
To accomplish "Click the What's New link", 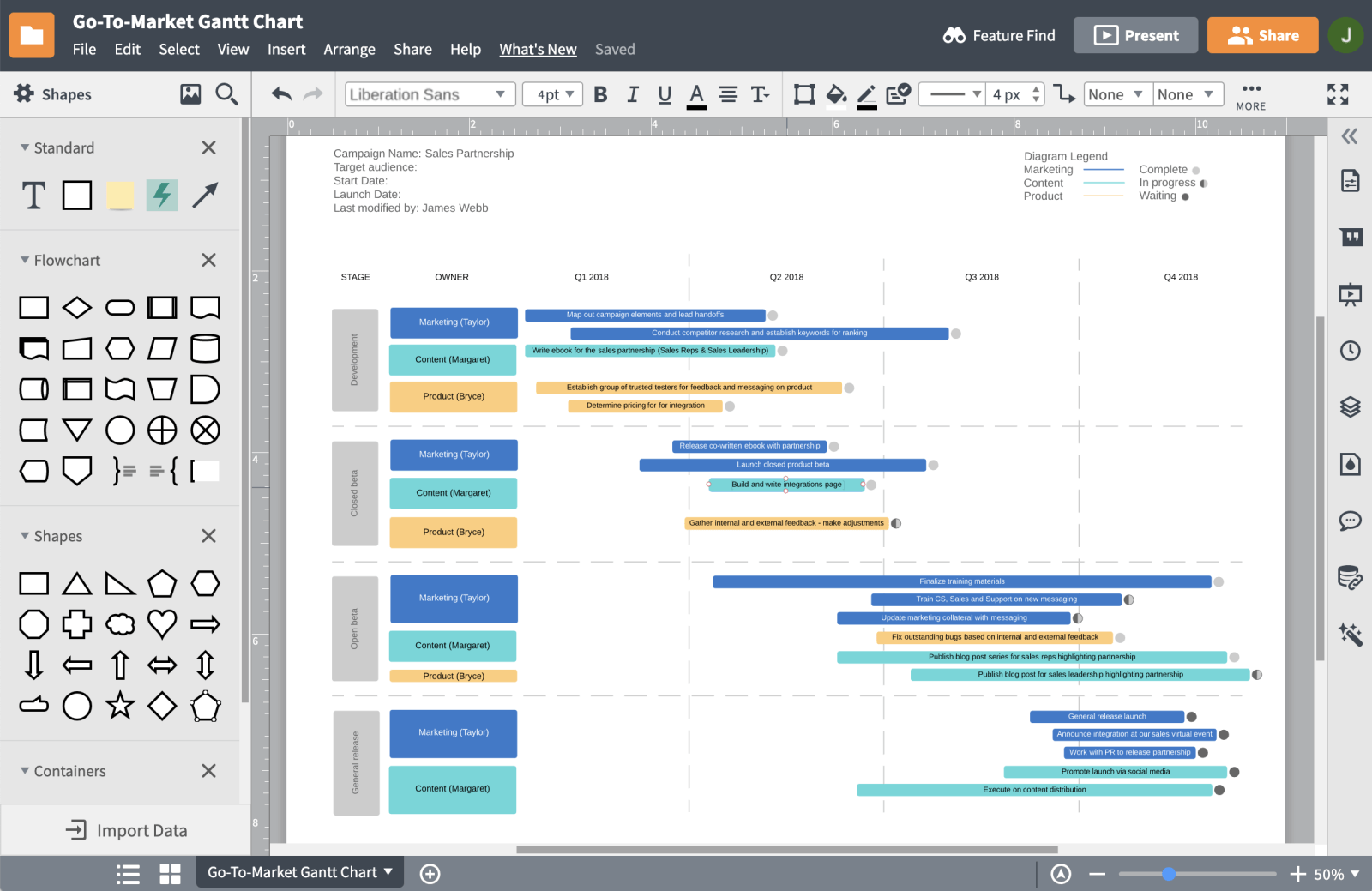I will coord(538,50).
